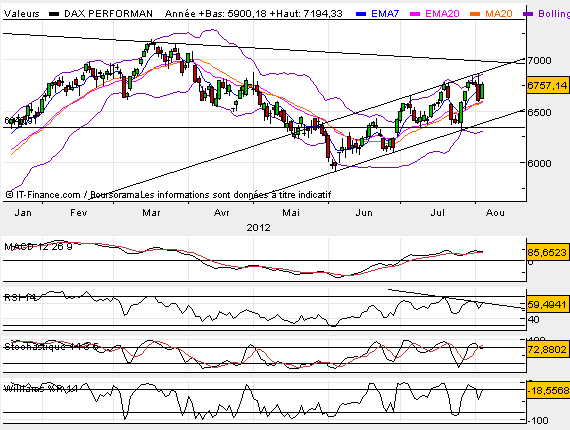The height and width of the screenshot is (430, 570).
Task: Click the blue EMA7 legend swatch
Action: coord(361,14)
